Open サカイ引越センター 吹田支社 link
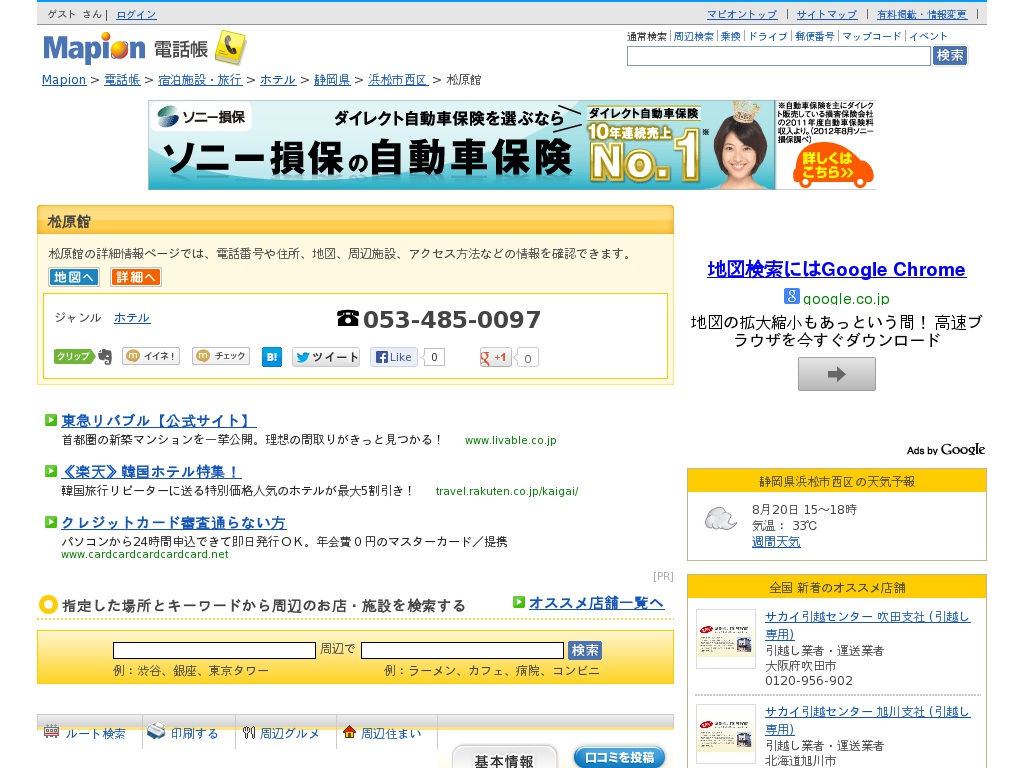This screenshot has height=768, width=1024. (867, 625)
